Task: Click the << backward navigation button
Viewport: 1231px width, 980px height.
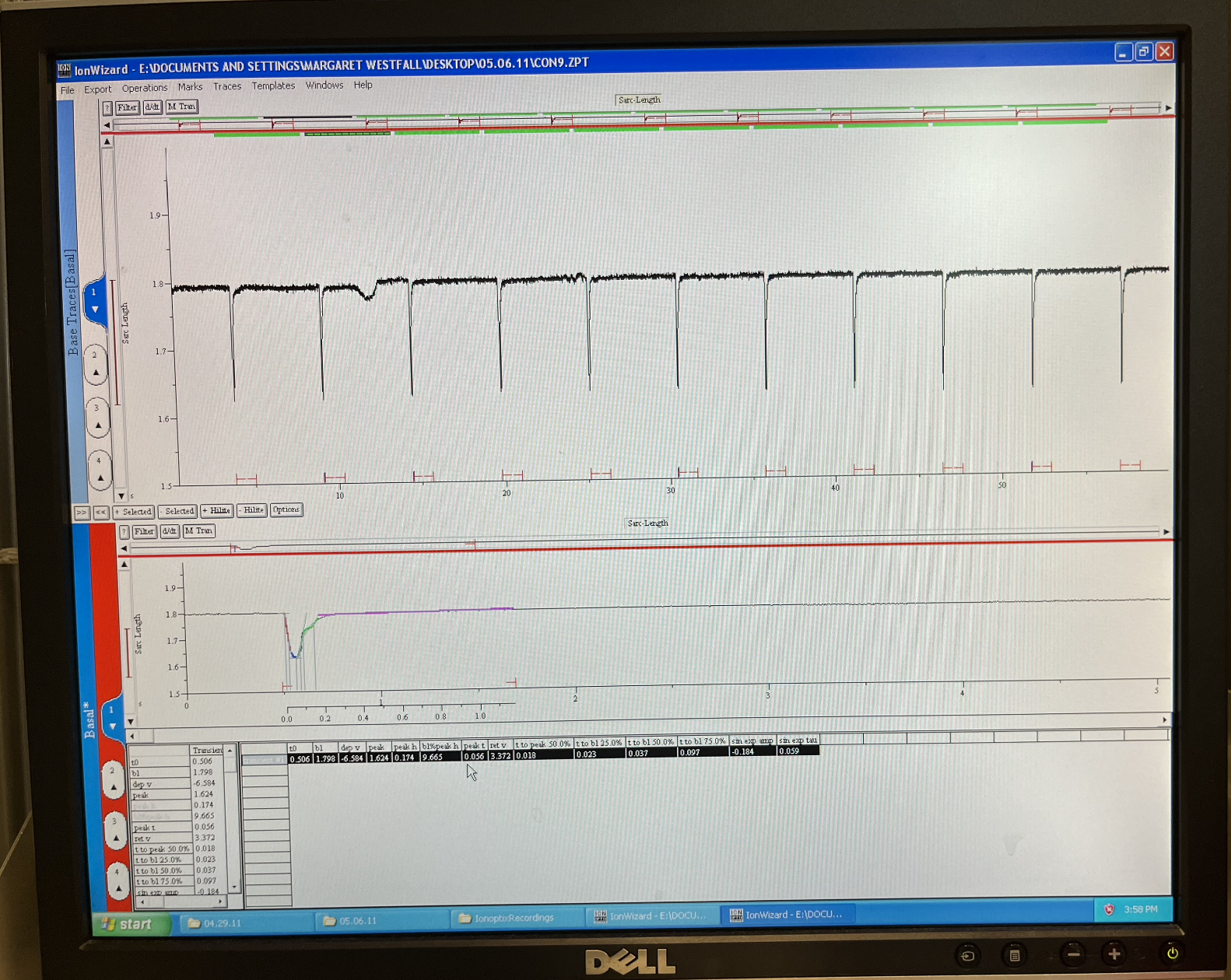Action: [100, 513]
